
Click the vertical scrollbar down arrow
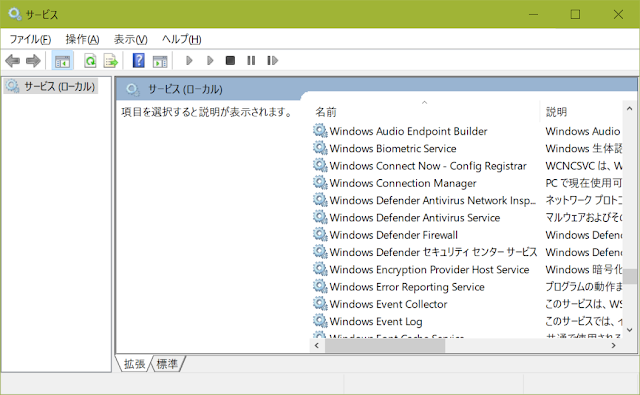point(629,329)
